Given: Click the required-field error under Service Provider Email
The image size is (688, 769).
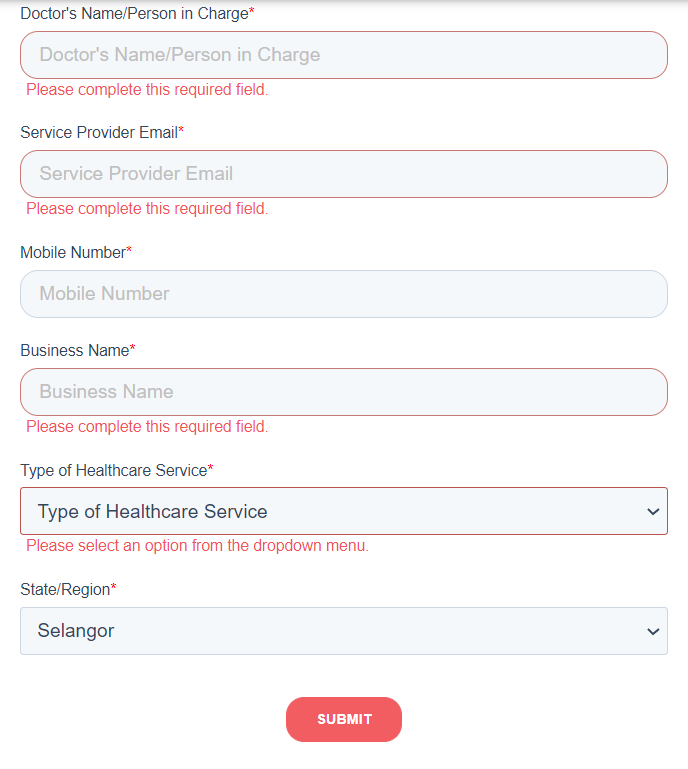Looking at the screenshot, I should 147,209.
